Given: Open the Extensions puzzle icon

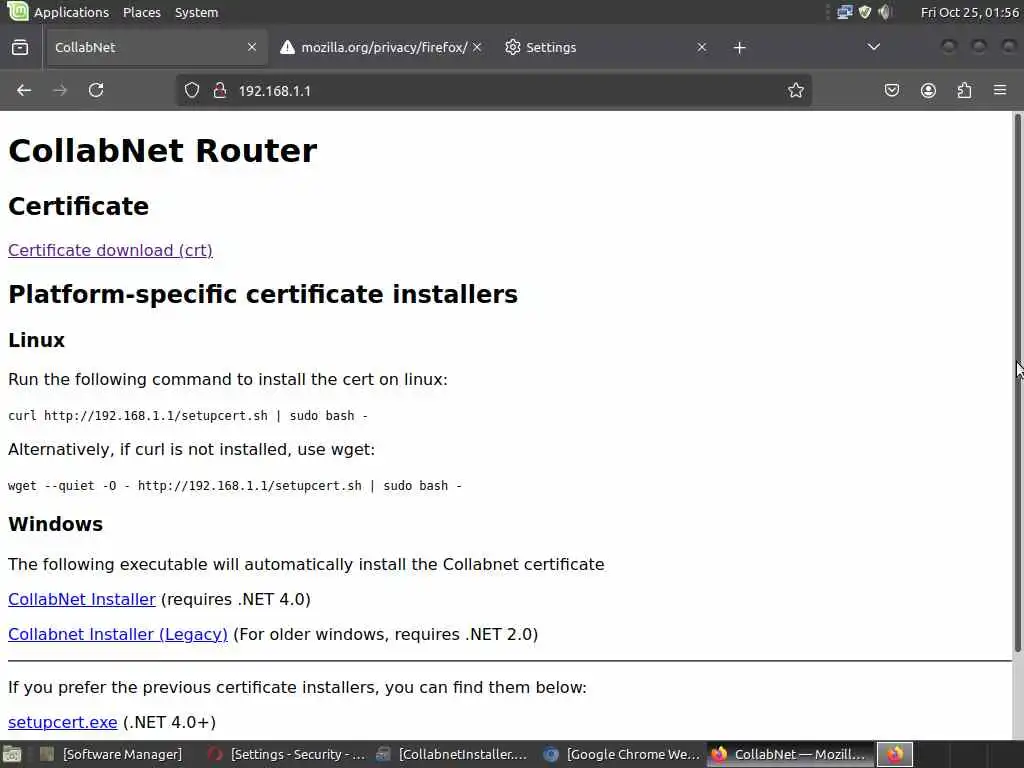Looking at the screenshot, I should pos(964,90).
